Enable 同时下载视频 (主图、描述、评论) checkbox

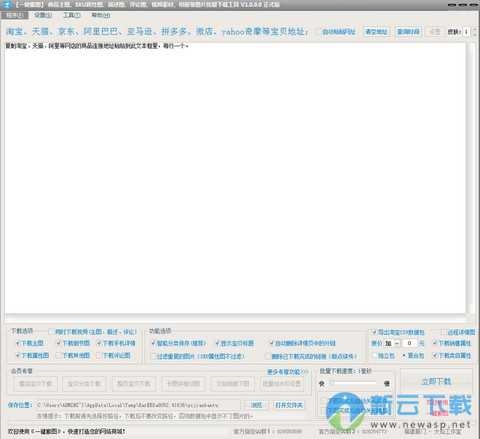point(93,332)
